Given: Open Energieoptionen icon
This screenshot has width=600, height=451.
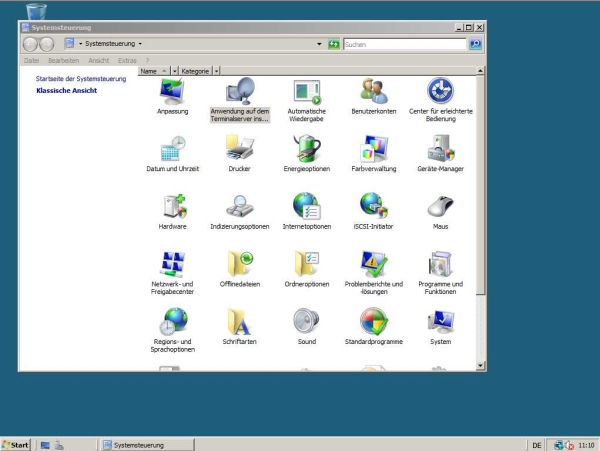Looking at the screenshot, I should pos(307,154).
